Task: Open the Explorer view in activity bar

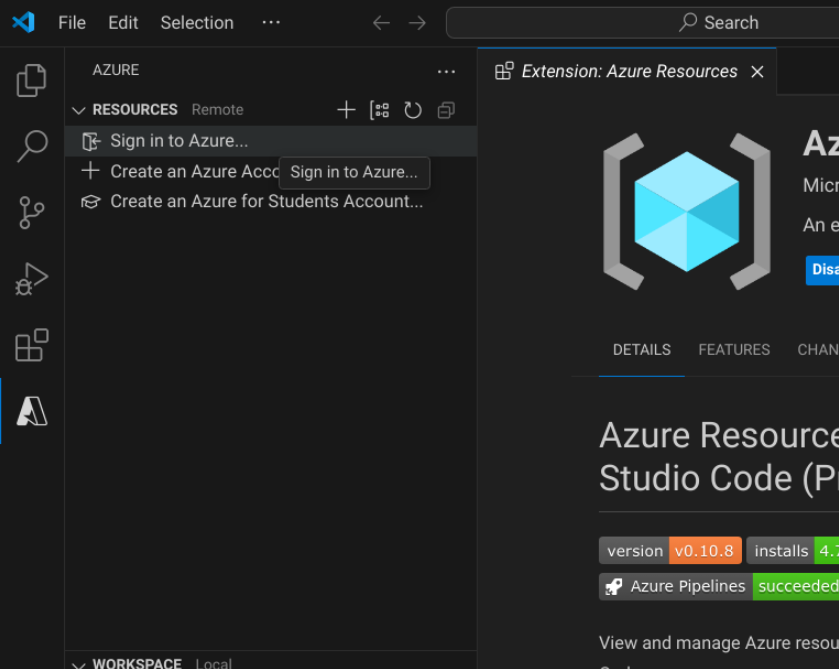Action: coord(32,81)
